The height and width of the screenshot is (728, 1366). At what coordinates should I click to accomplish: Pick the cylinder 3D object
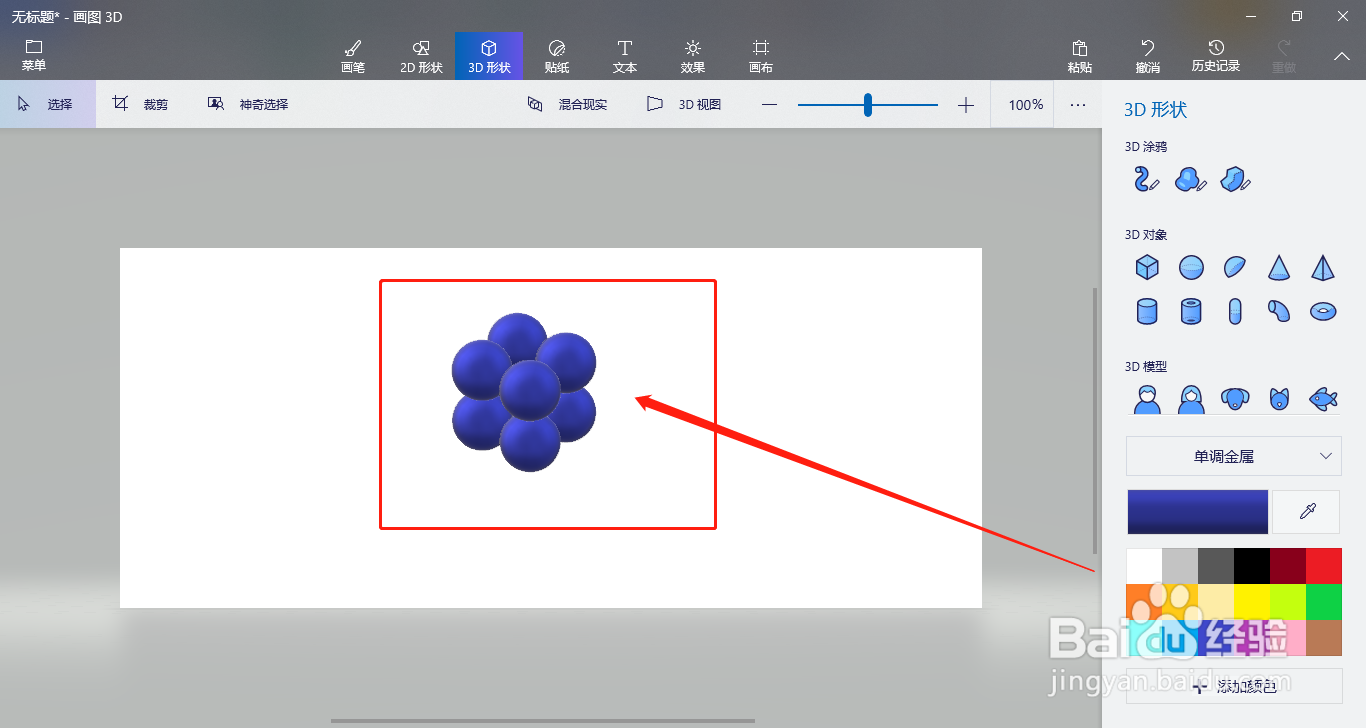[1147, 311]
